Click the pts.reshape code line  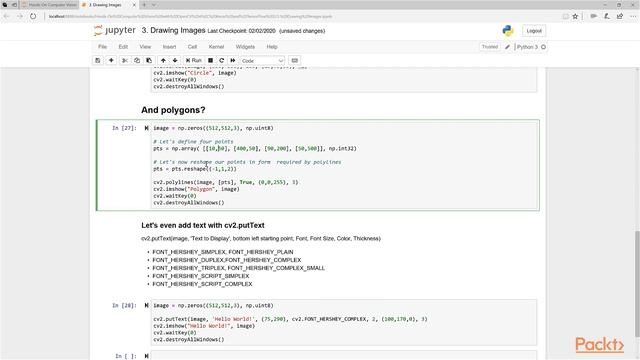point(195,169)
